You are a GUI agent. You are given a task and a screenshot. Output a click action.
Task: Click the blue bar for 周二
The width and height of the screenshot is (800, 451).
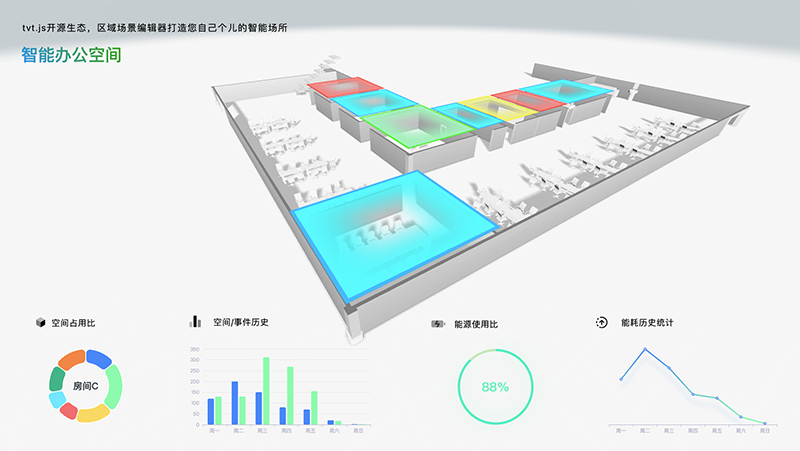(235, 403)
